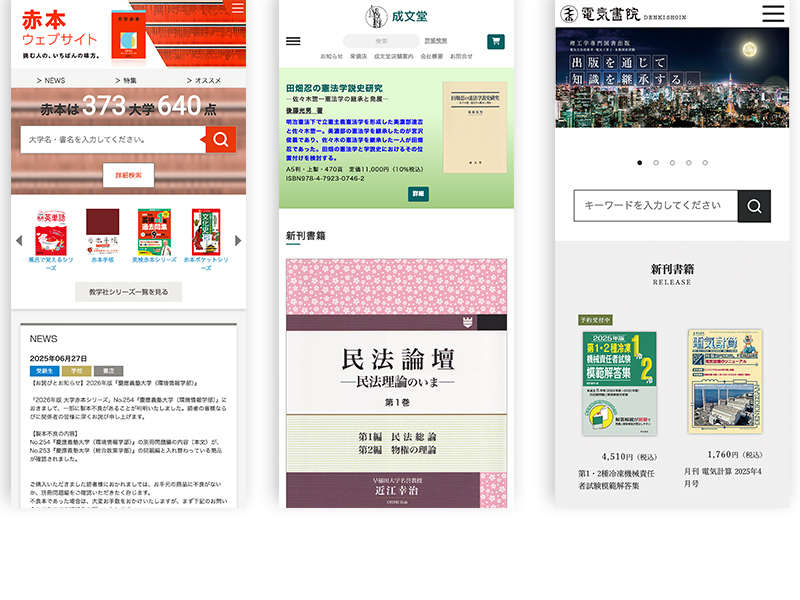
Task: Open the 冷凍機械責任者試験 模範解答集 cover
Action: [619, 383]
